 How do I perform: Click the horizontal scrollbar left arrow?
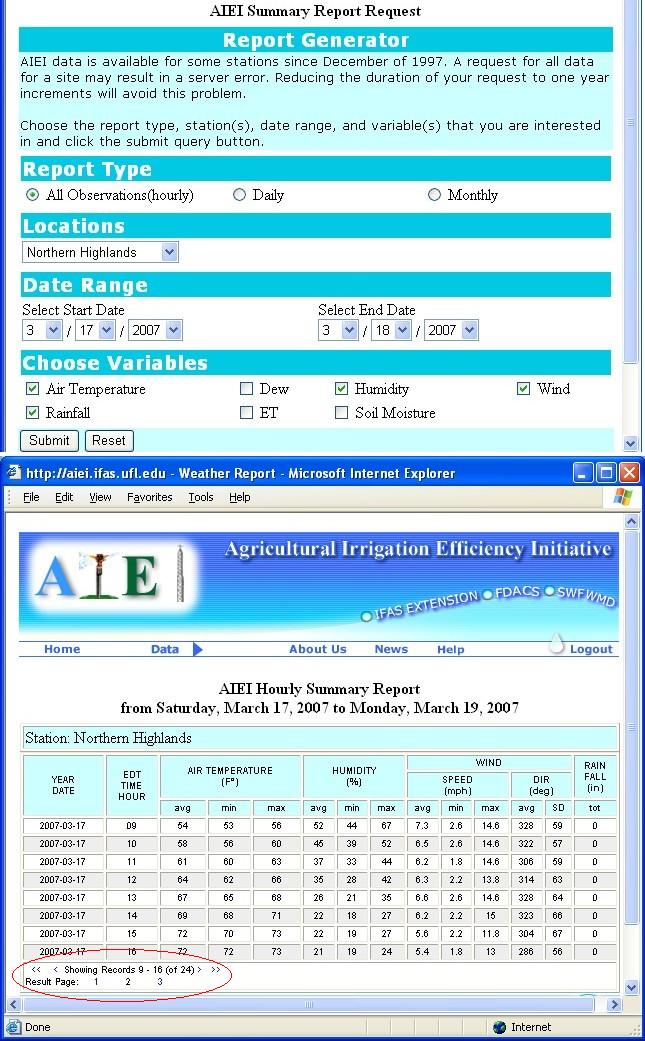15,1004
